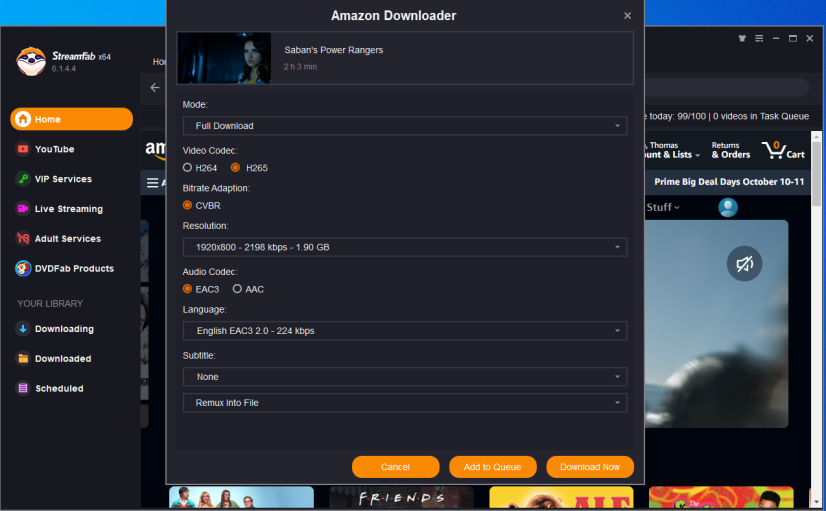
Task: Click the ALF show thumbnail
Action: point(562,498)
